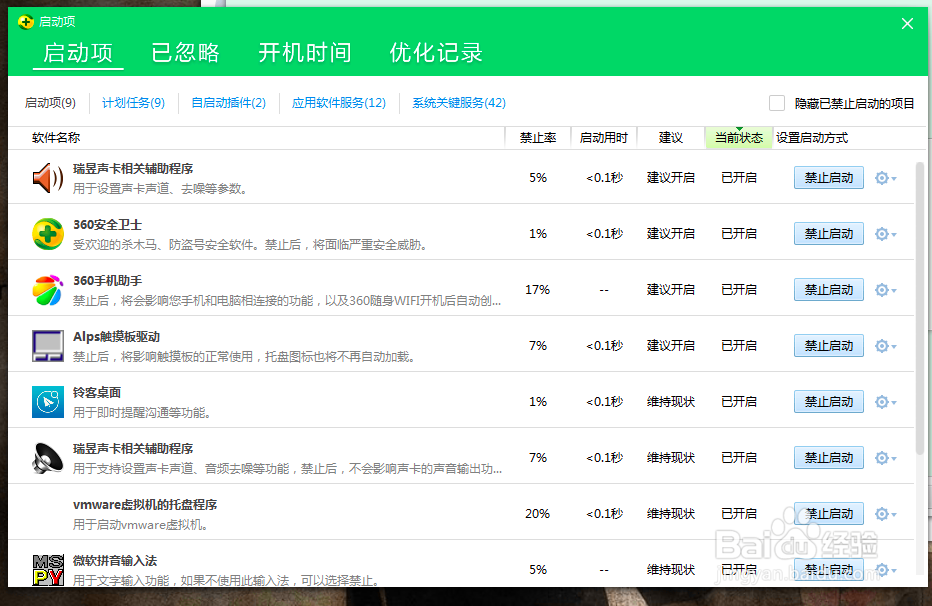Click the 铃客桌面 clock icon
The image size is (932, 606).
(x=46, y=401)
